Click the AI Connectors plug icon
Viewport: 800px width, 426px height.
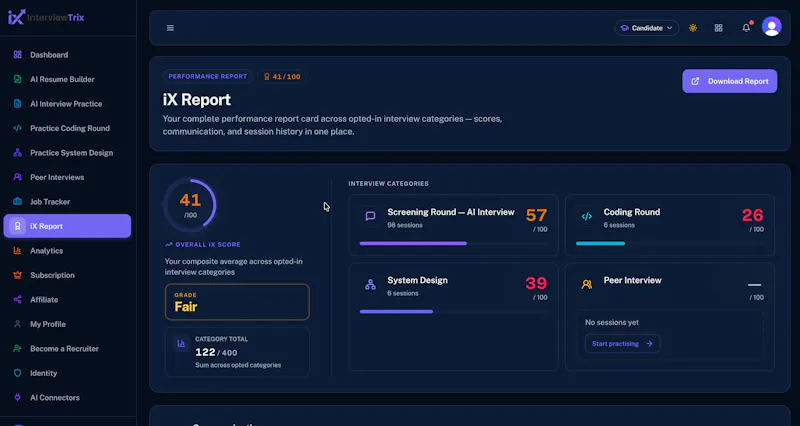[17, 397]
